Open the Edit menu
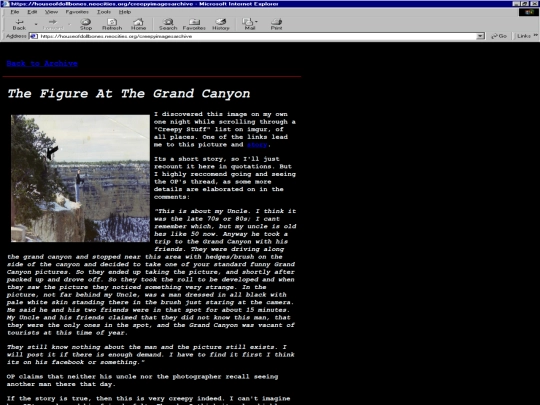The image size is (540, 405). pyautogui.click(x=32, y=12)
